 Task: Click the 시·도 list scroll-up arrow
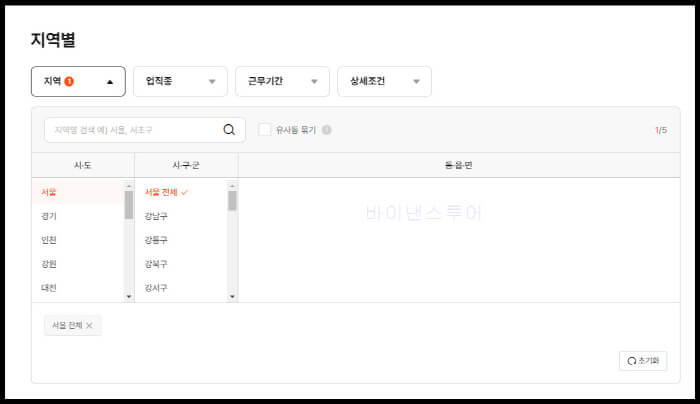point(129,186)
